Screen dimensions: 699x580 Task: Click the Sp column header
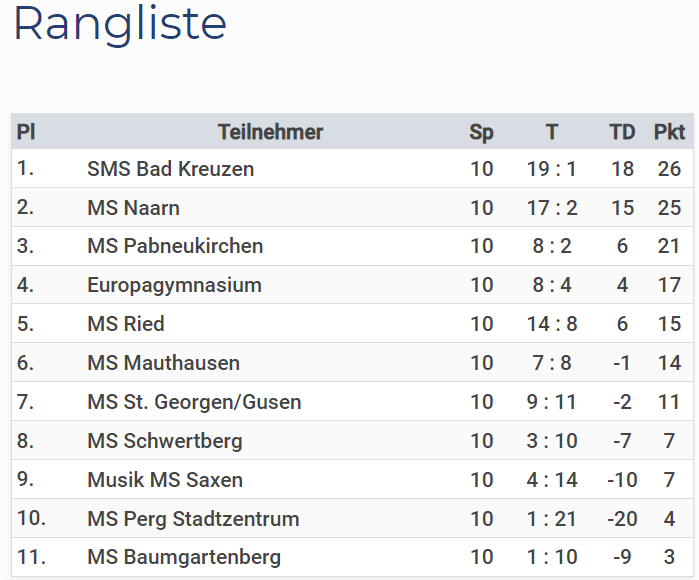(x=481, y=132)
